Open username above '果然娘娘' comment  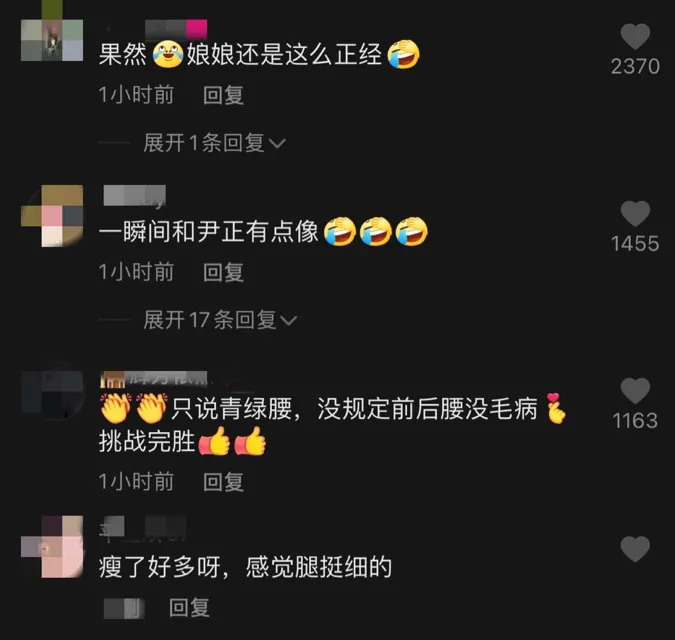[x=176, y=29]
